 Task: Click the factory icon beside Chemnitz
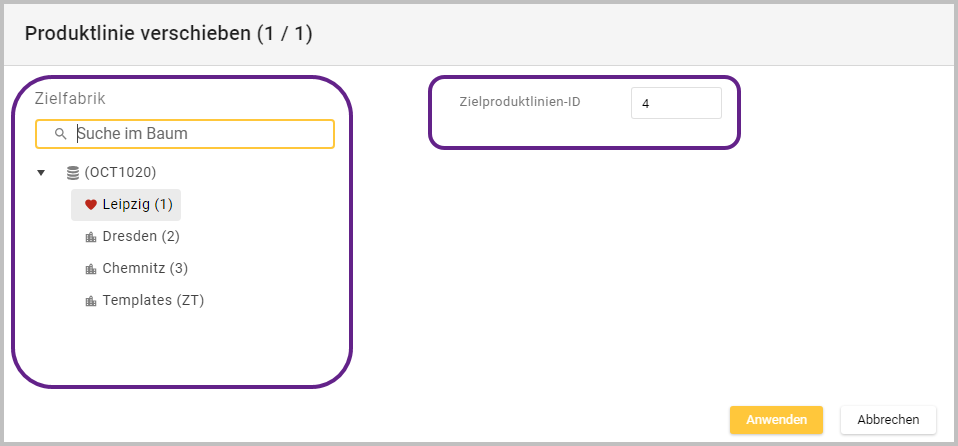tap(91, 269)
